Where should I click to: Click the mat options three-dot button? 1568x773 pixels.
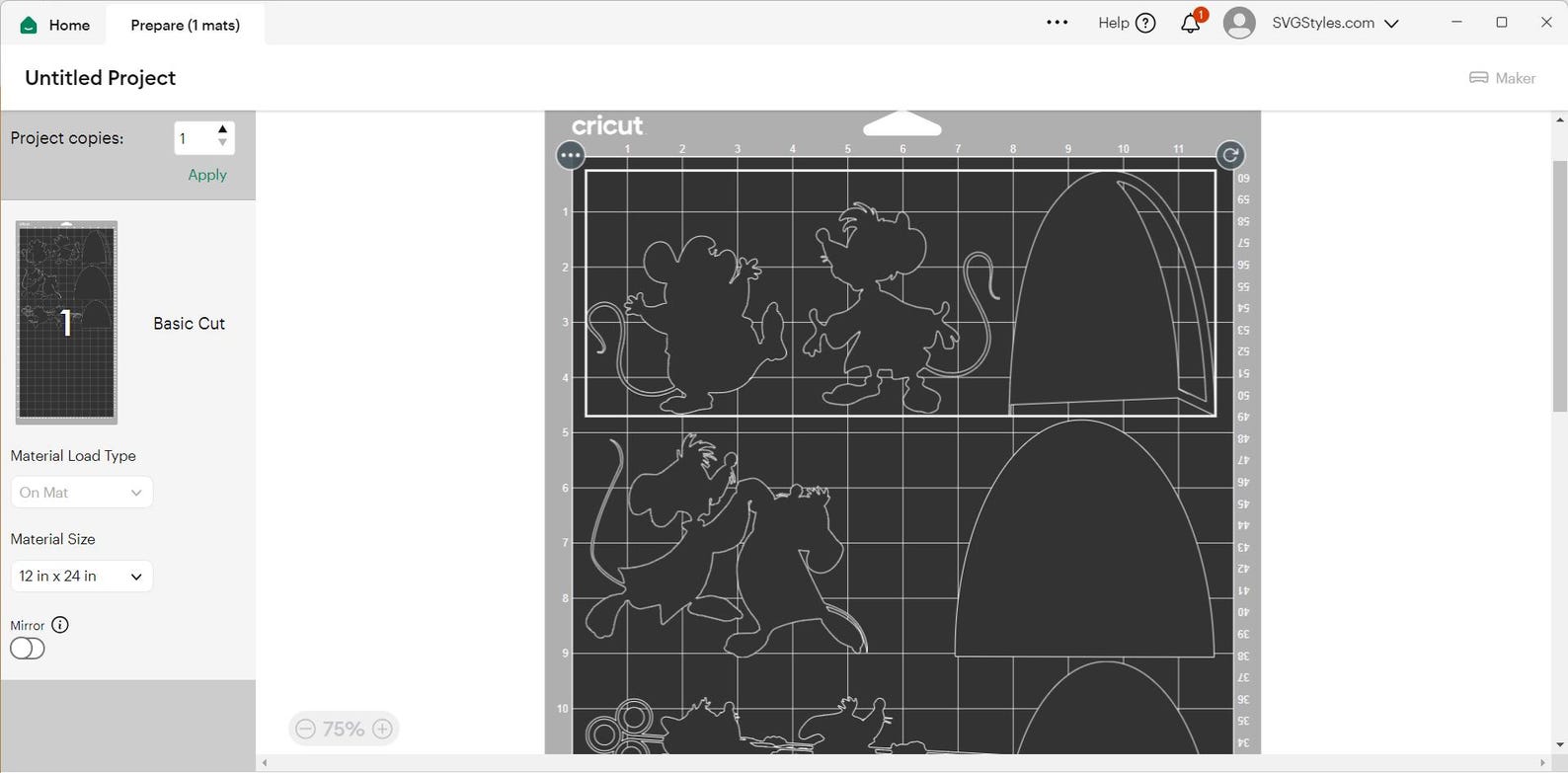pos(571,155)
